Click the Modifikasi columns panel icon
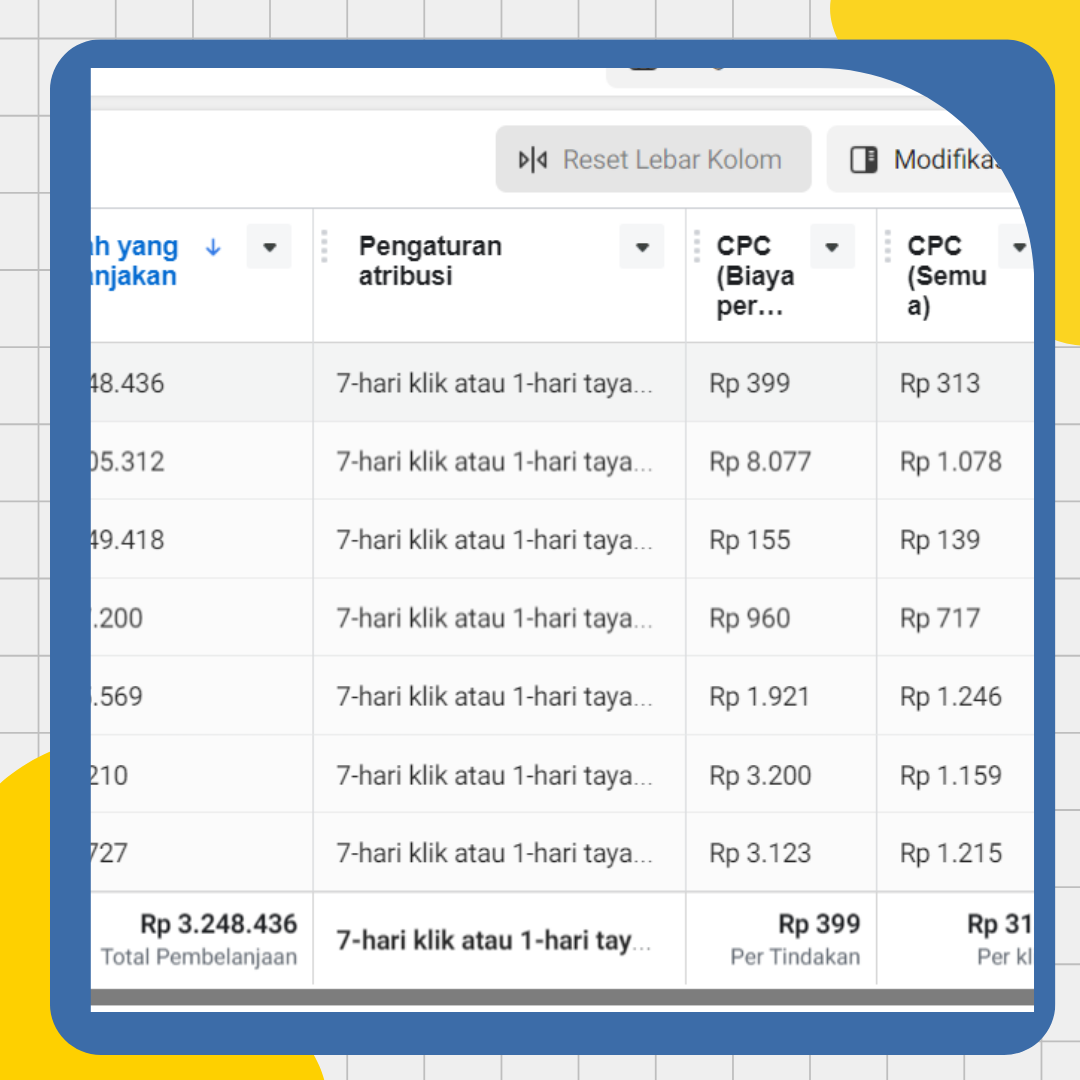The image size is (1080, 1080). point(864,160)
